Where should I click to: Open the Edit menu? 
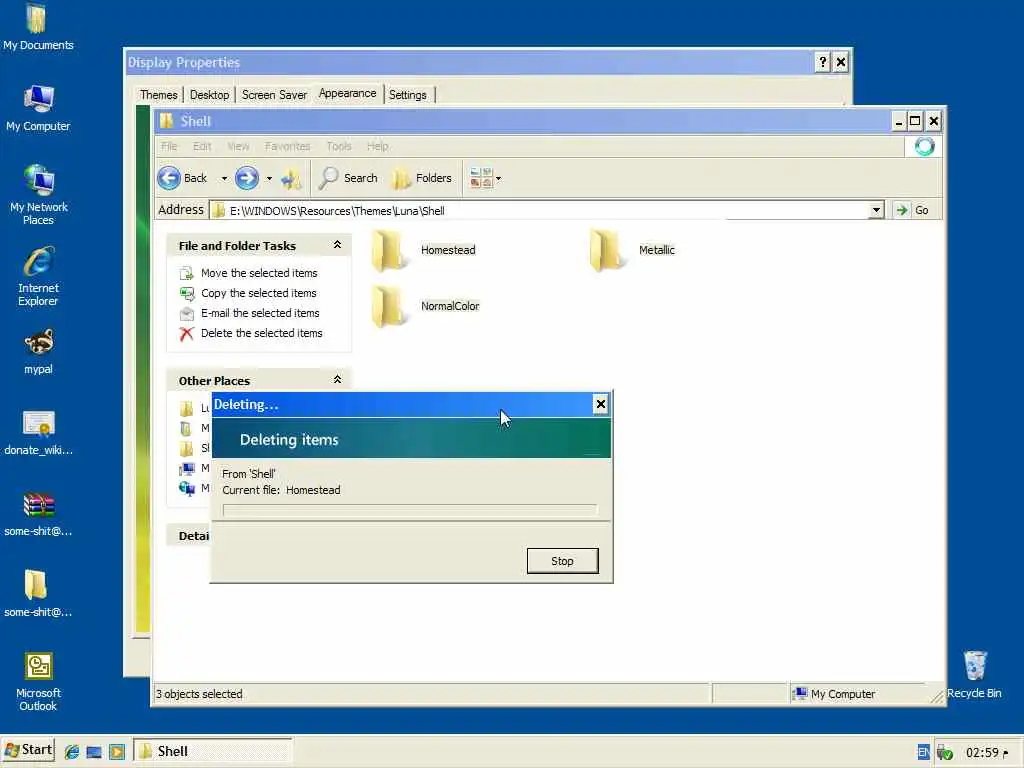pyautogui.click(x=202, y=146)
